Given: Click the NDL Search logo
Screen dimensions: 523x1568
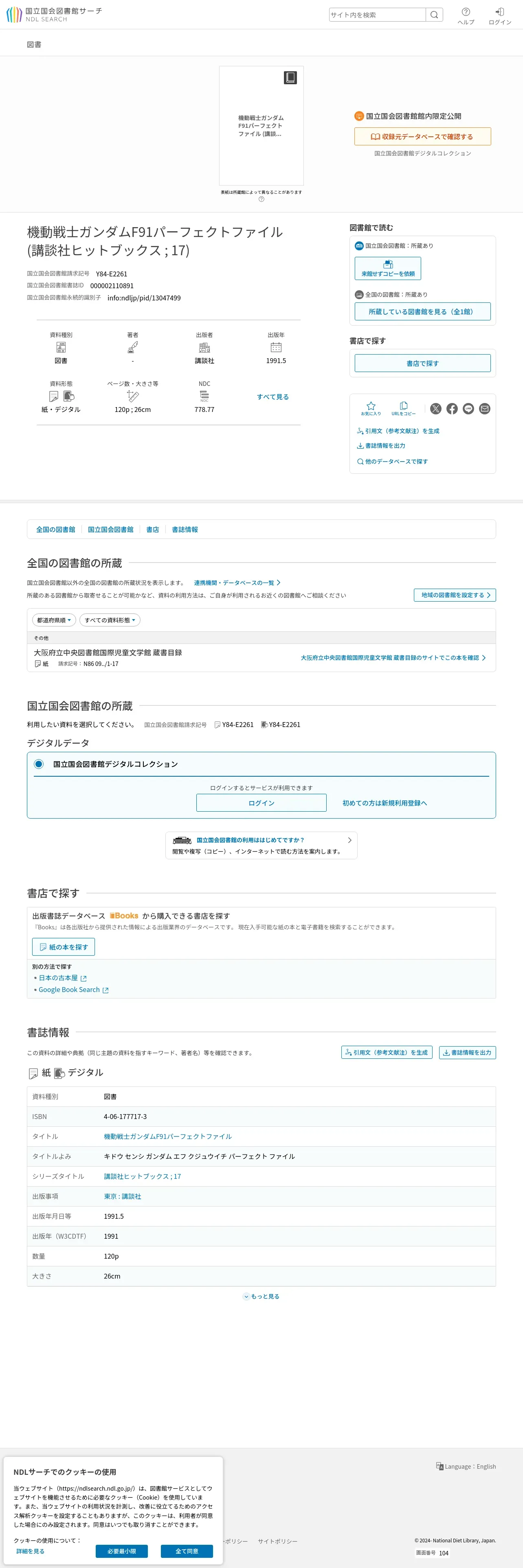Looking at the screenshot, I should click(x=54, y=15).
